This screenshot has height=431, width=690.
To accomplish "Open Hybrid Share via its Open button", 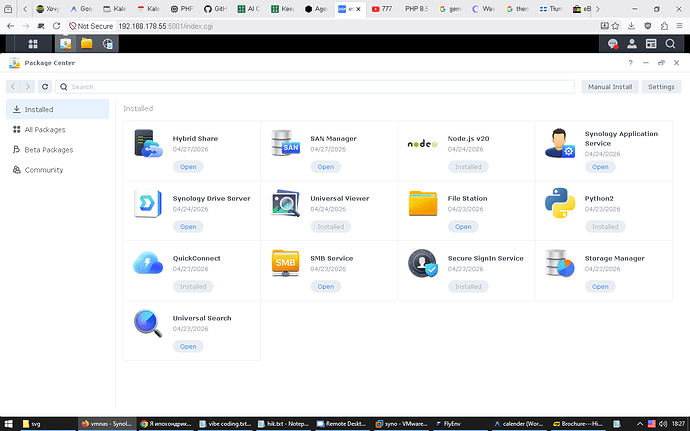I will (x=188, y=167).
